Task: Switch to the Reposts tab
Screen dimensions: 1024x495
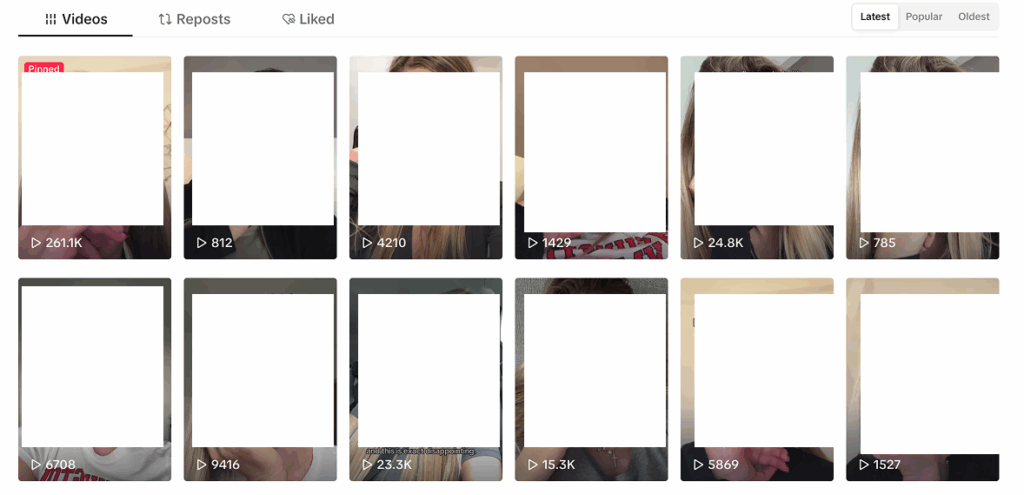Action: pos(195,20)
